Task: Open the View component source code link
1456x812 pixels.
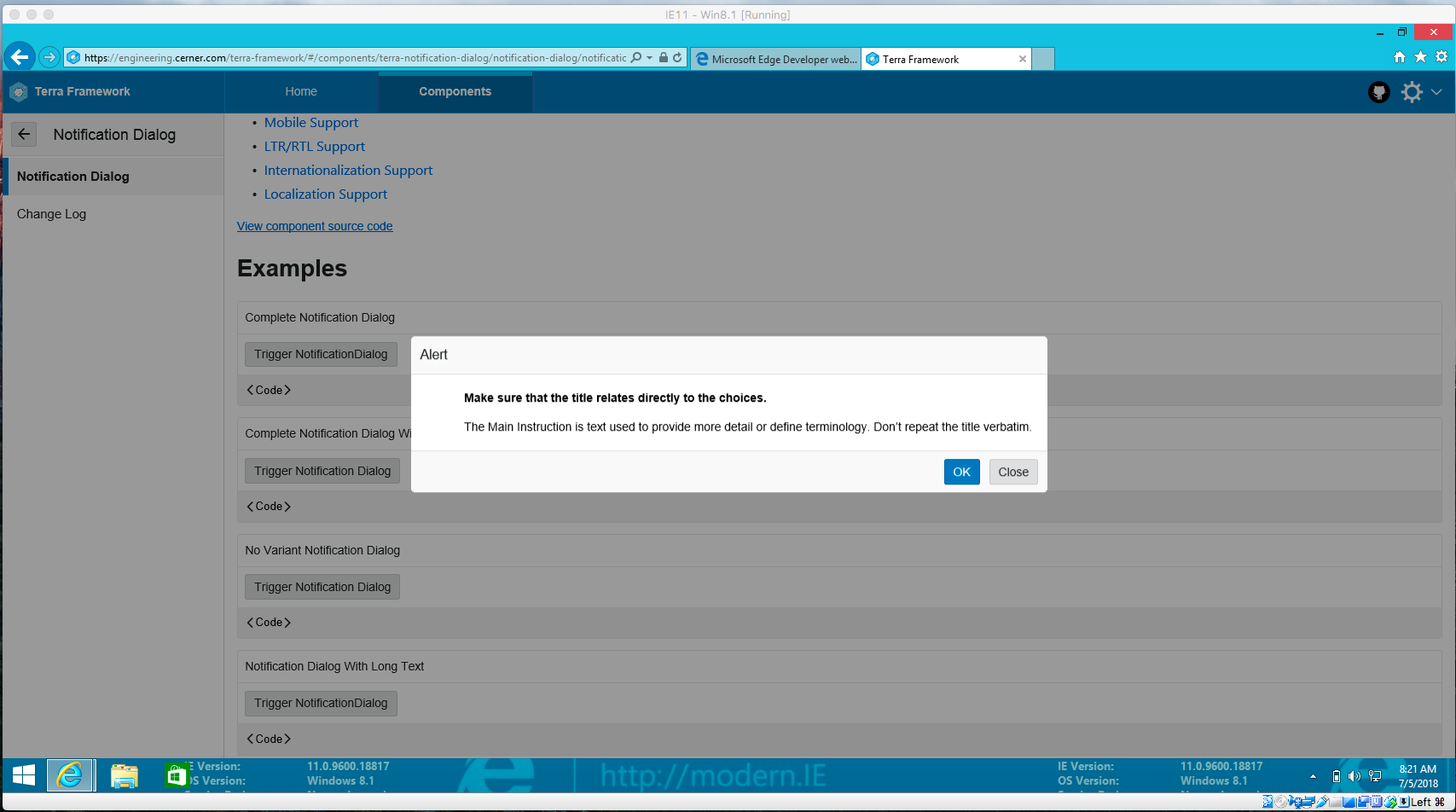Action: 314,225
